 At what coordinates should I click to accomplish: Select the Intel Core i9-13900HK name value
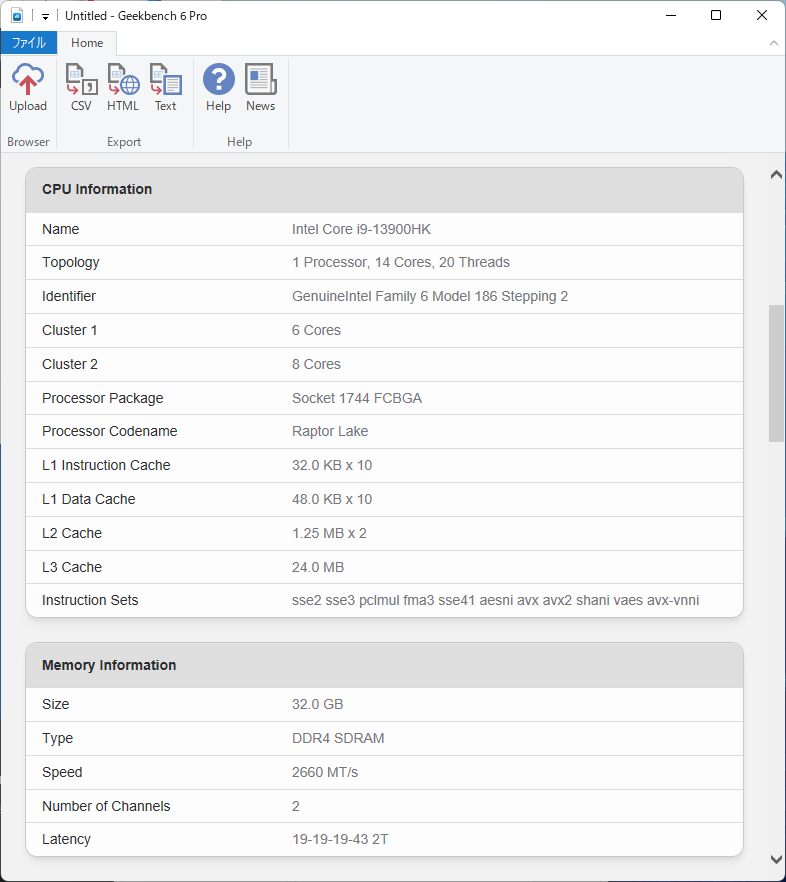[361, 229]
